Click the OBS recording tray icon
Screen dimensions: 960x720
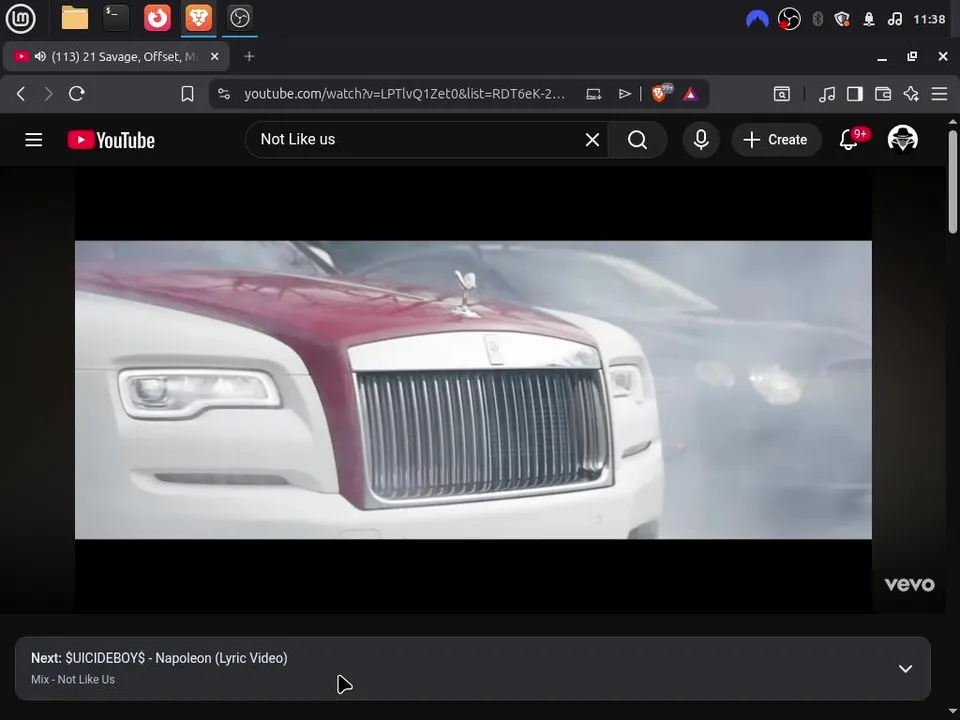789,20
